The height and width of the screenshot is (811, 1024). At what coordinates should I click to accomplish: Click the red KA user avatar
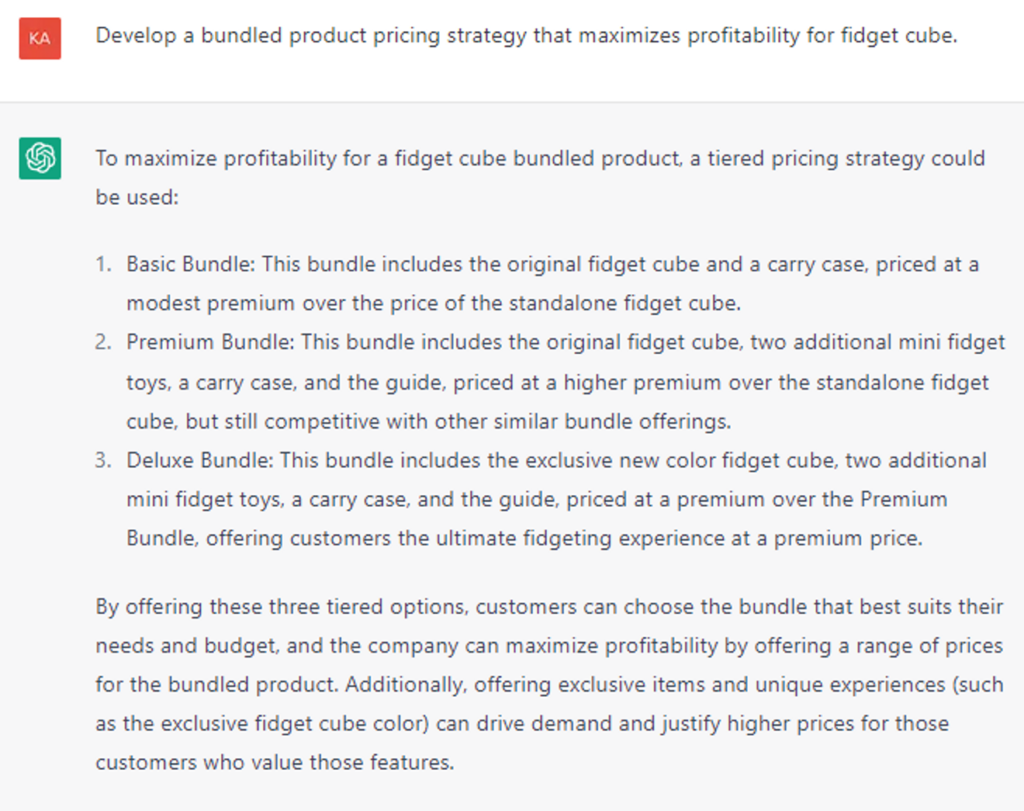click(40, 38)
